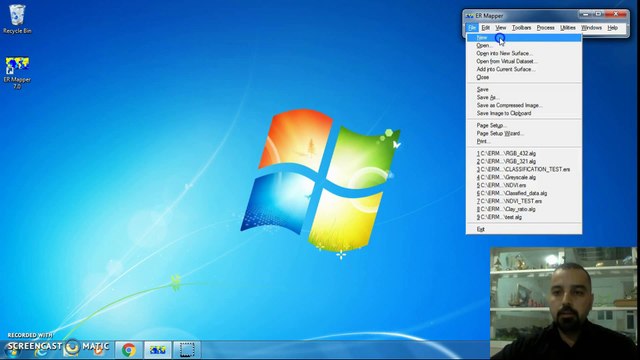Select Add into Current Surface...
Viewport: 640px width, 360px height.
[x=524, y=69]
